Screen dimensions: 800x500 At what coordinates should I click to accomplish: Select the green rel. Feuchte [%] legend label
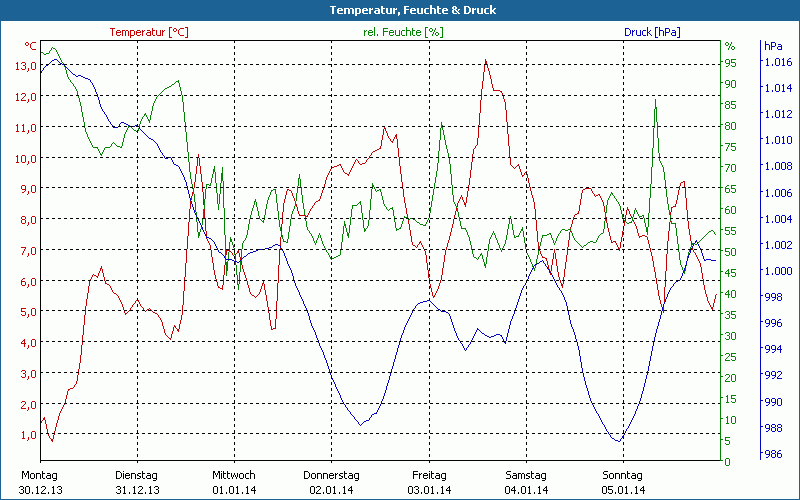[403, 32]
